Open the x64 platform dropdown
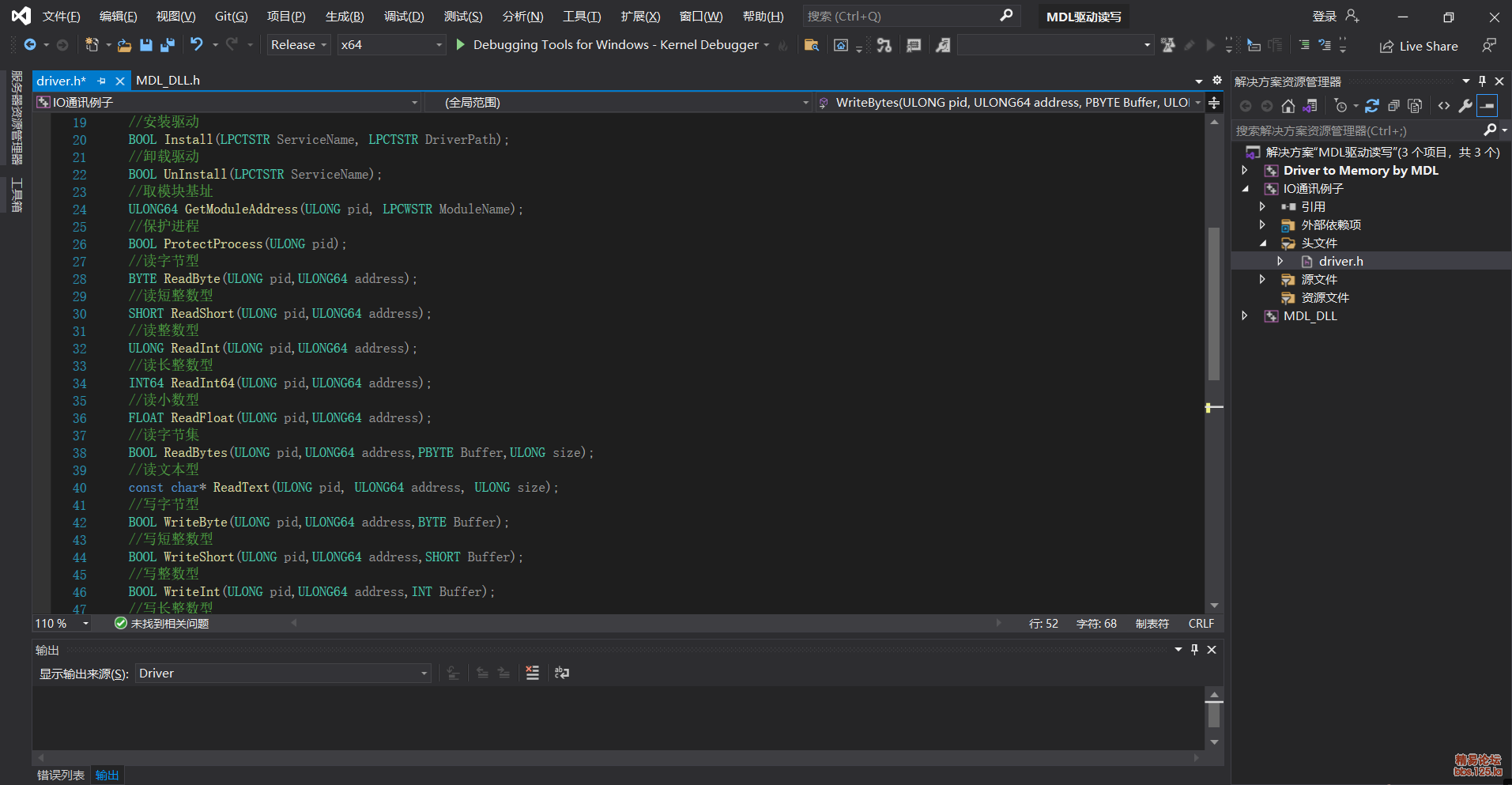The image size is (1512, 785). tap(390, 45)
